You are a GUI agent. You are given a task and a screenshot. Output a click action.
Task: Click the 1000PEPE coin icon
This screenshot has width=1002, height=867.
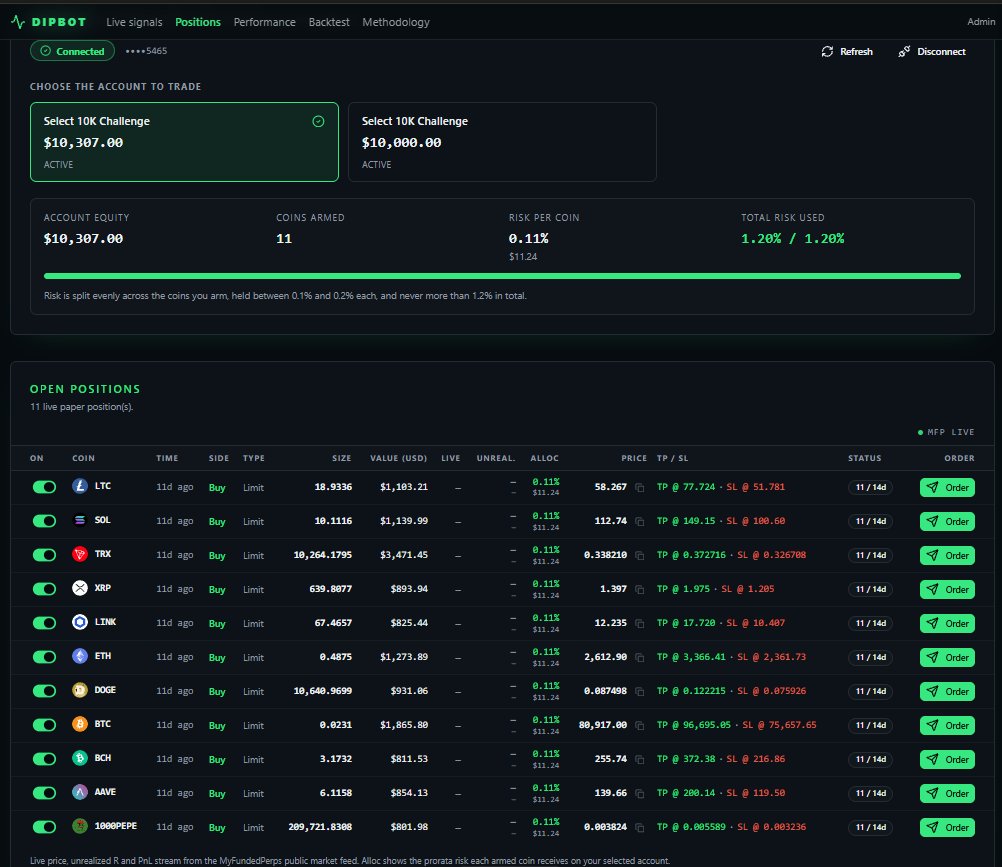click(80, 826)
